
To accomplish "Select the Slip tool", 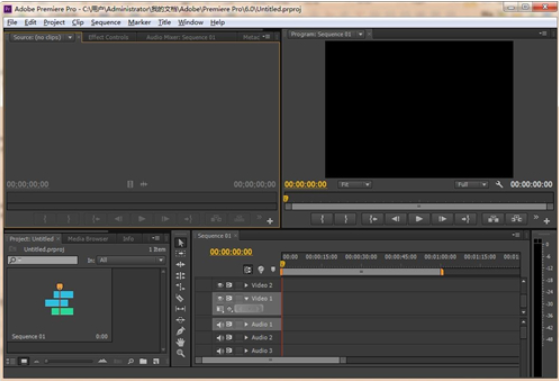I will click(180, 309).
